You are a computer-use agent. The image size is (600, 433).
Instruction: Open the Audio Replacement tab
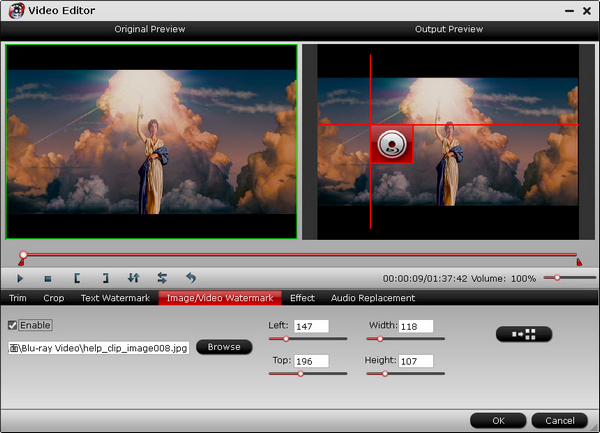(373, 298)
